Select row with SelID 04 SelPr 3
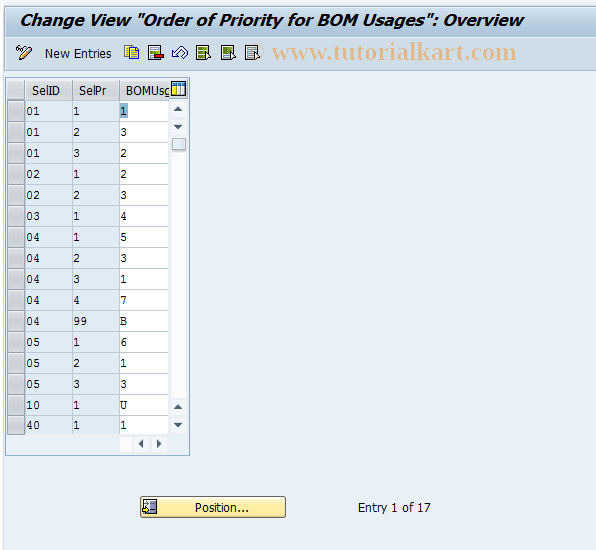 click(x=16, y=279)
